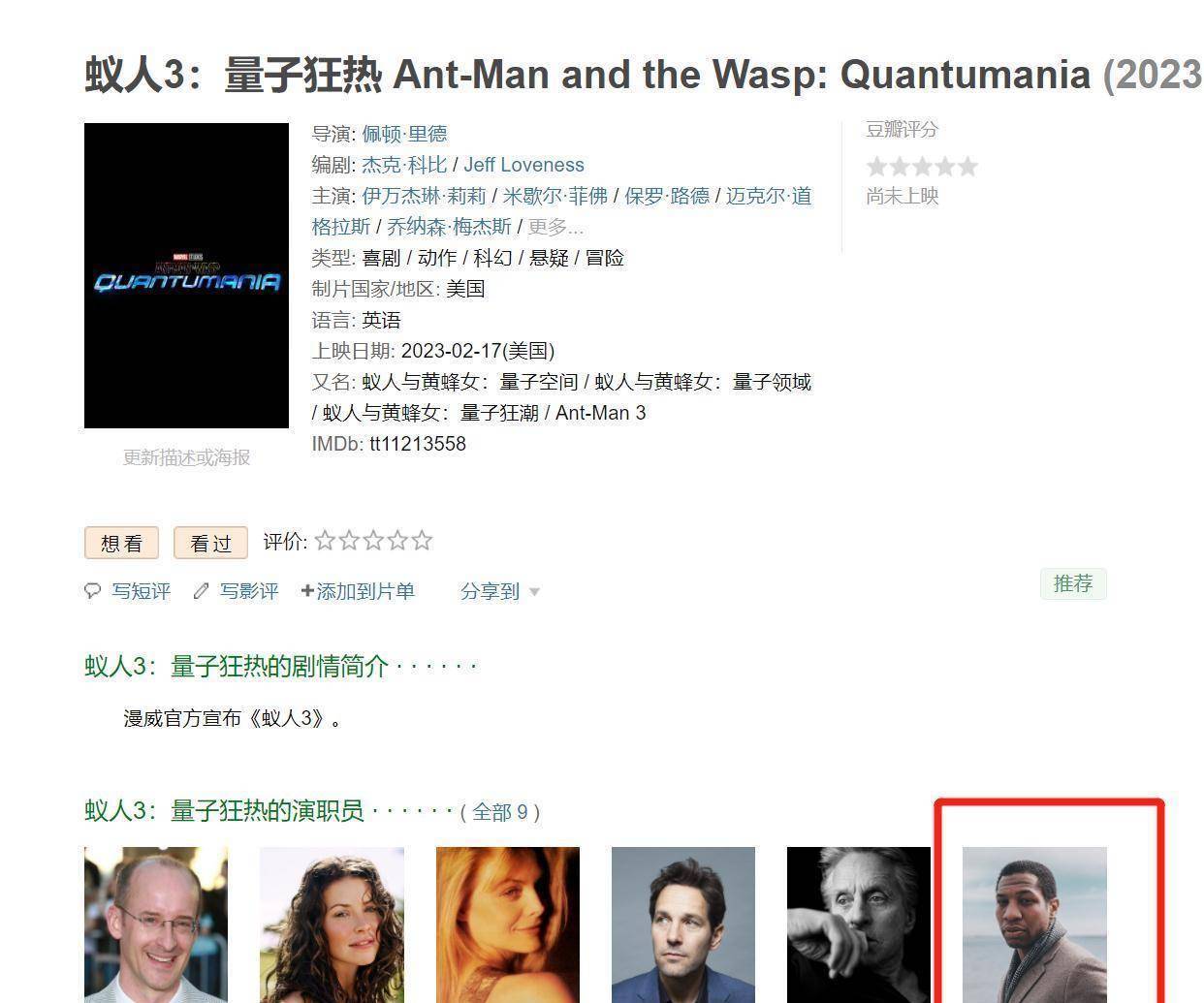Mark the movie as 想看

coord(121,543)
